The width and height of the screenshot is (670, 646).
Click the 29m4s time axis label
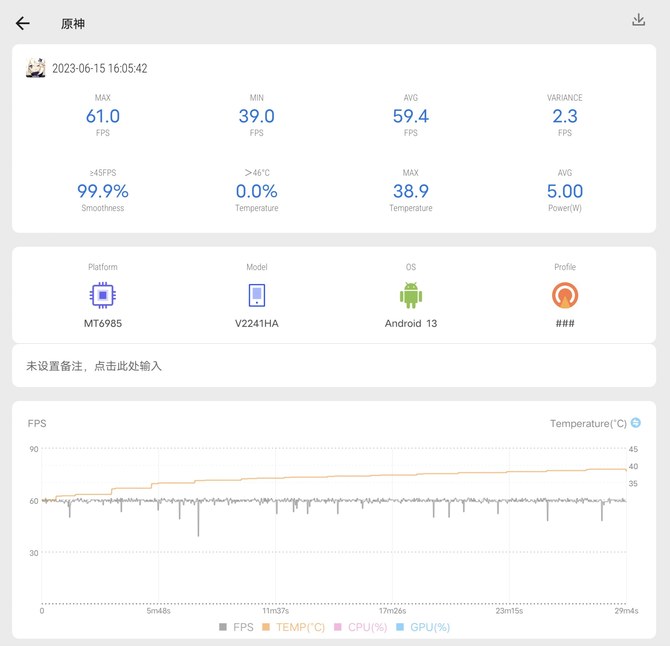626,611
